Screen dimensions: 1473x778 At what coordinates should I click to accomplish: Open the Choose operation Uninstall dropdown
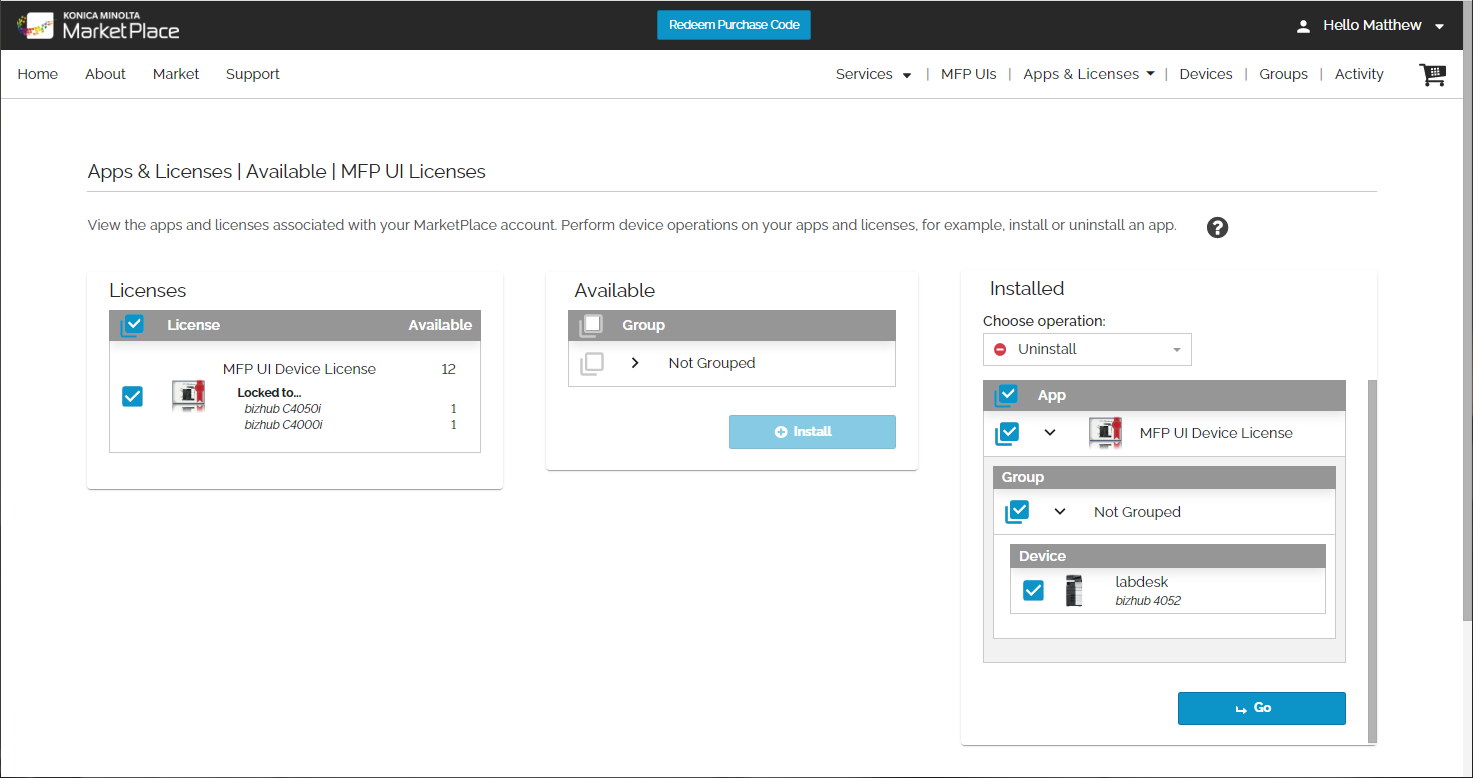[x=1087, y=350]
